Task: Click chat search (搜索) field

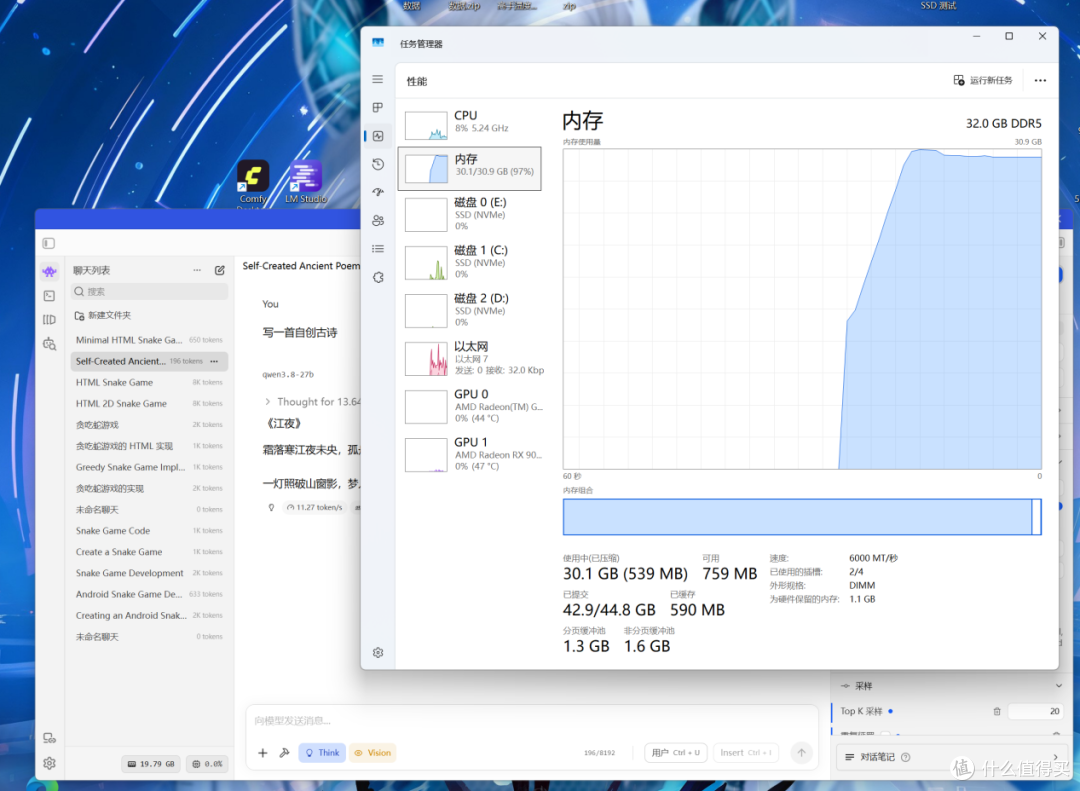Action: (x=149, y=291)
